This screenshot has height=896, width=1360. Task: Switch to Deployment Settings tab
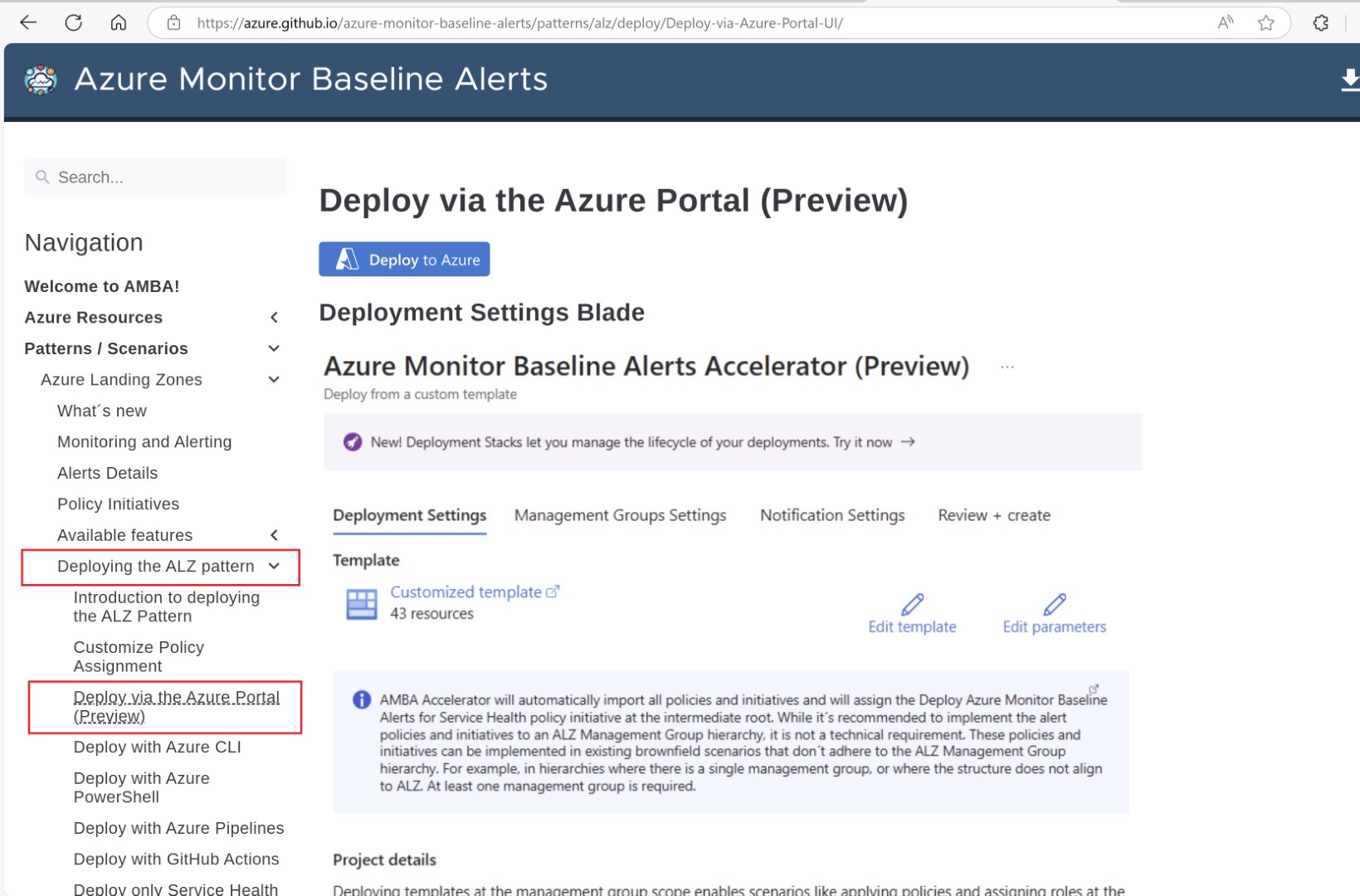click(410, 515)
